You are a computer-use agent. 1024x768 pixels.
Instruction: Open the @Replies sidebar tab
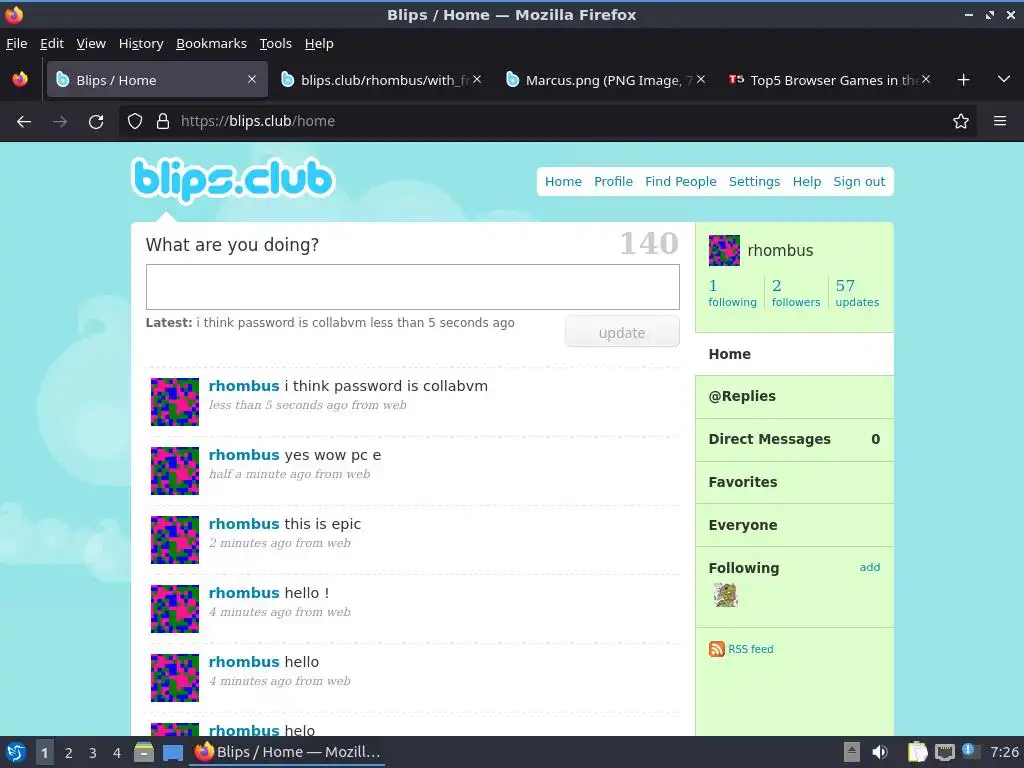point(794,396)
